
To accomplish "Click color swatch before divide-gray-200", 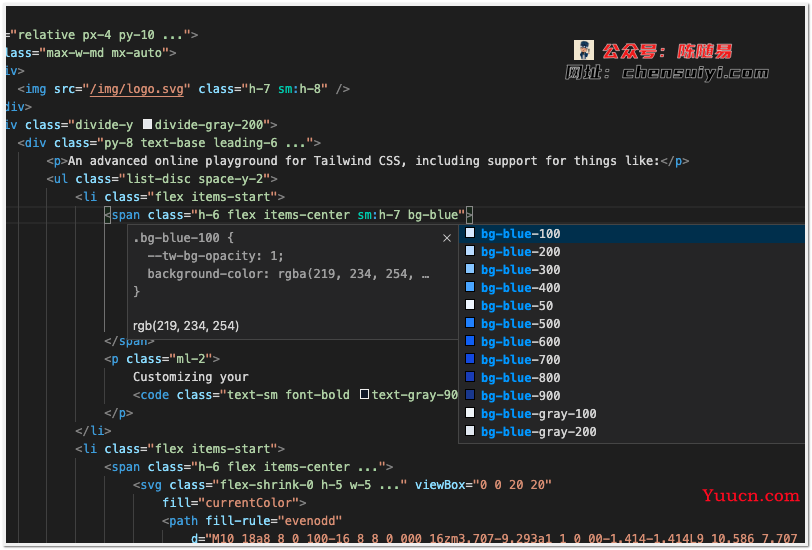I will pos(147,124).
